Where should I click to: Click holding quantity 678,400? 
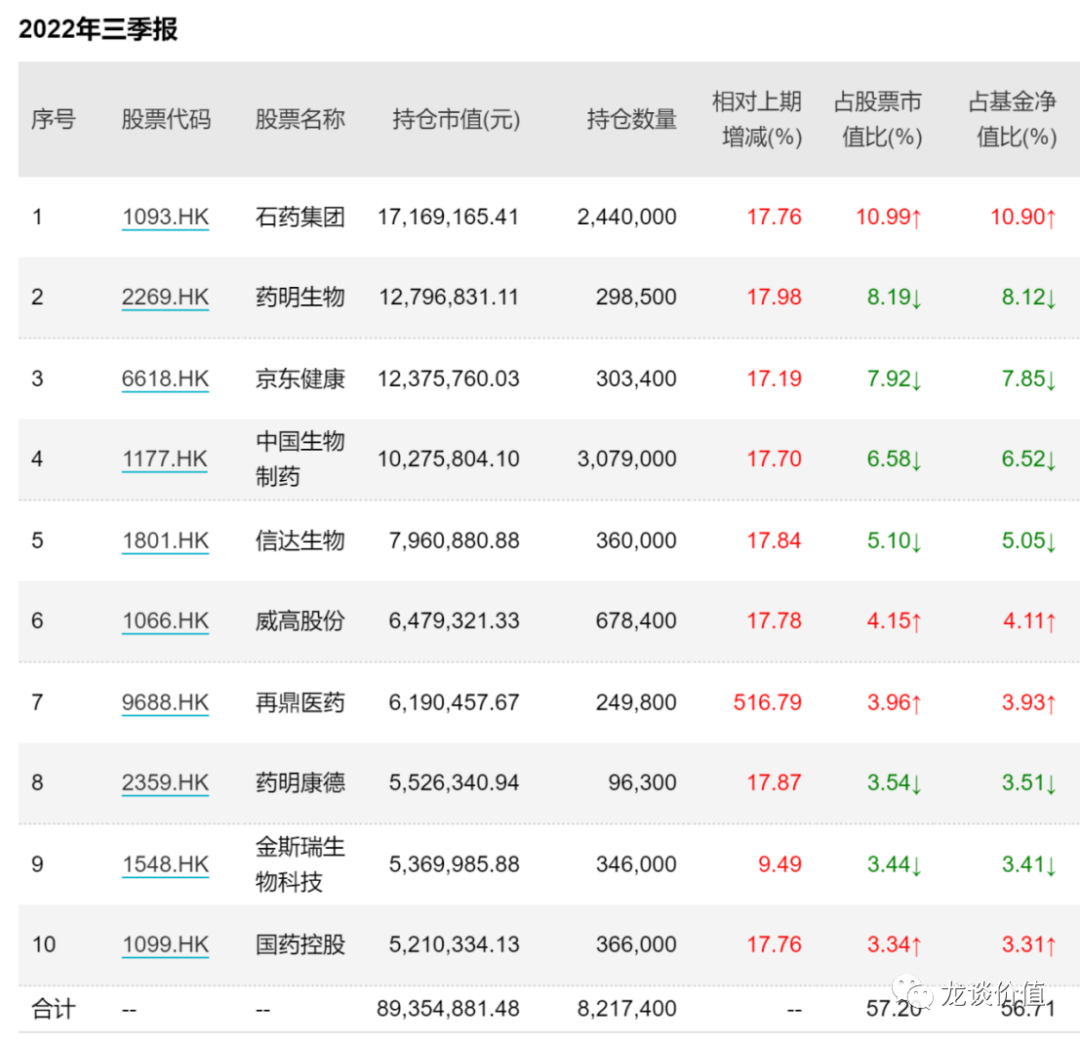tap(636, 621)
